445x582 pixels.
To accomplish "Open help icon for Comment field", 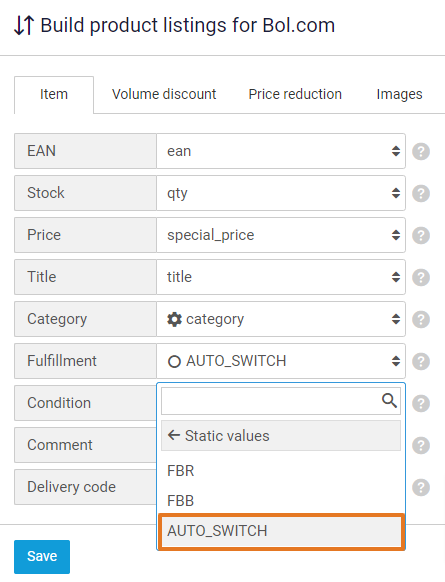I will tap(421, 445).
